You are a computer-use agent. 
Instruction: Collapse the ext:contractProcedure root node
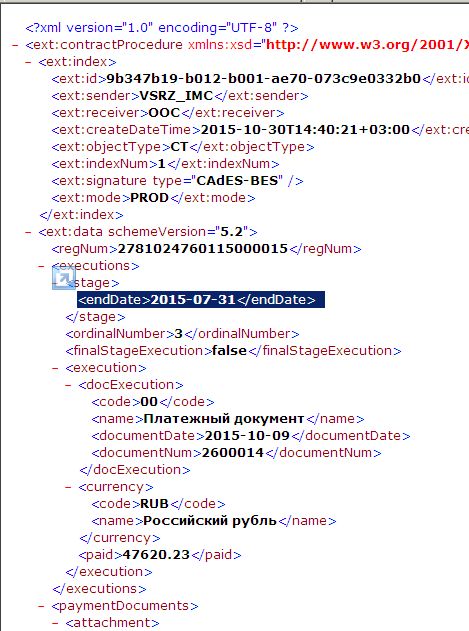click(x=15, y=45)
